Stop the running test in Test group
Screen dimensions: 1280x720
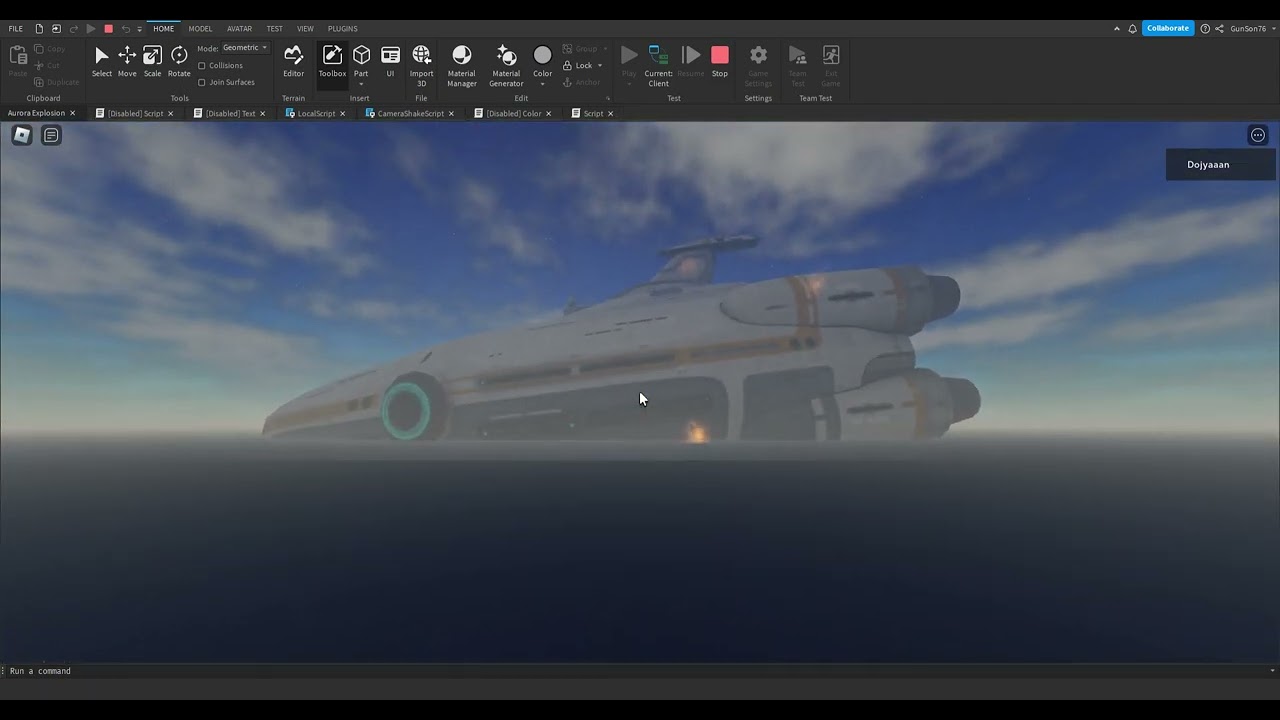click(720, 61)
